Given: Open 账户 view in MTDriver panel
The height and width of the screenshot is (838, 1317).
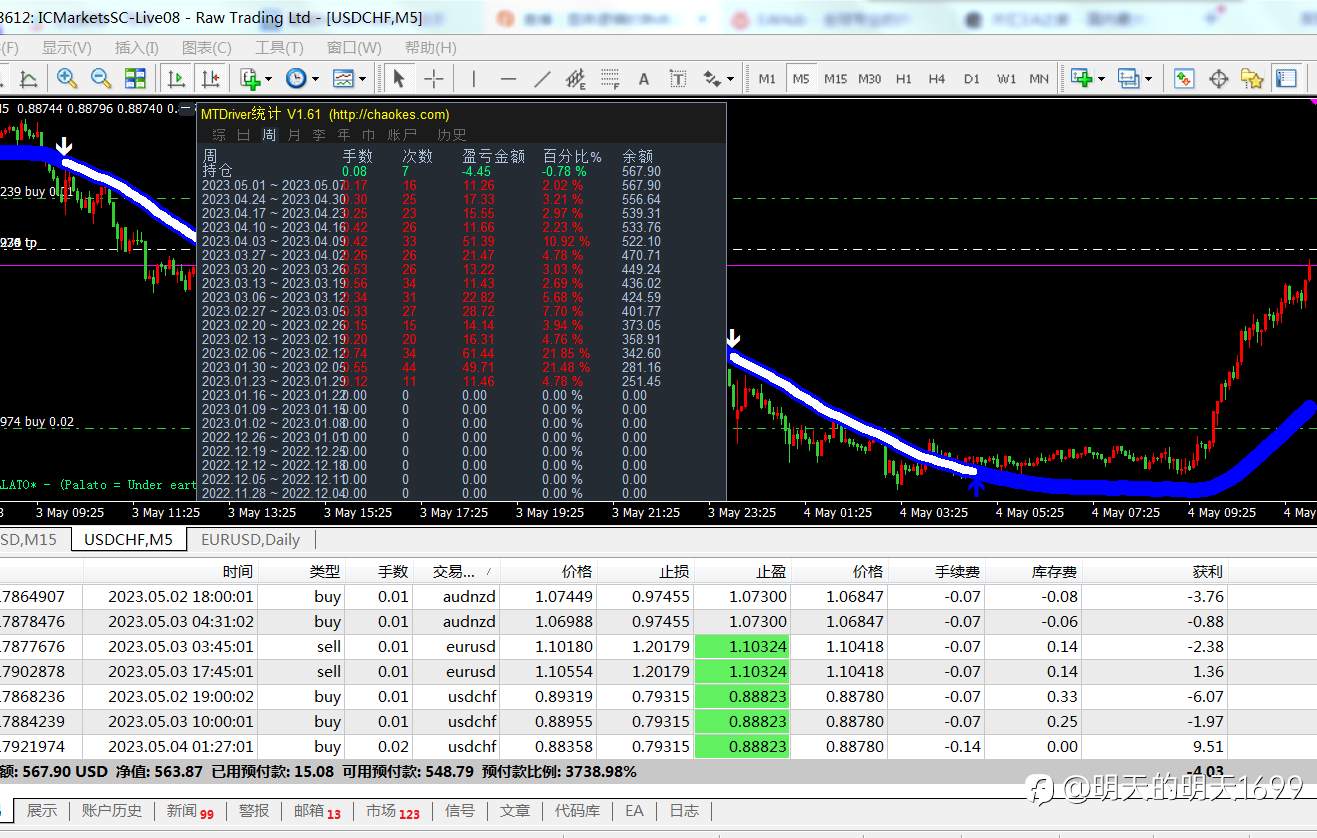Looking at the screenshot, I should click(x=402, y=135).
